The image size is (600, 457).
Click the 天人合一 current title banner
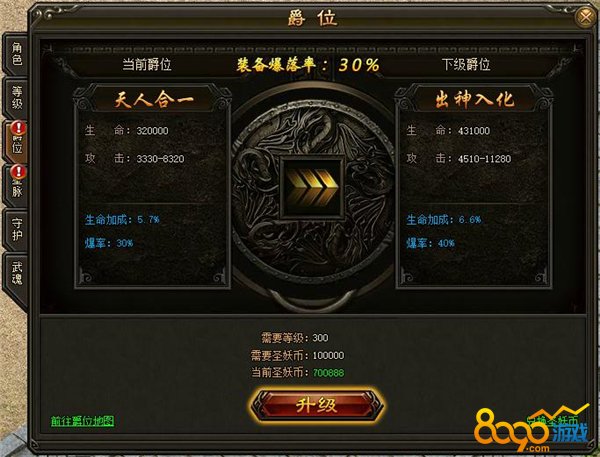point(153,101)
